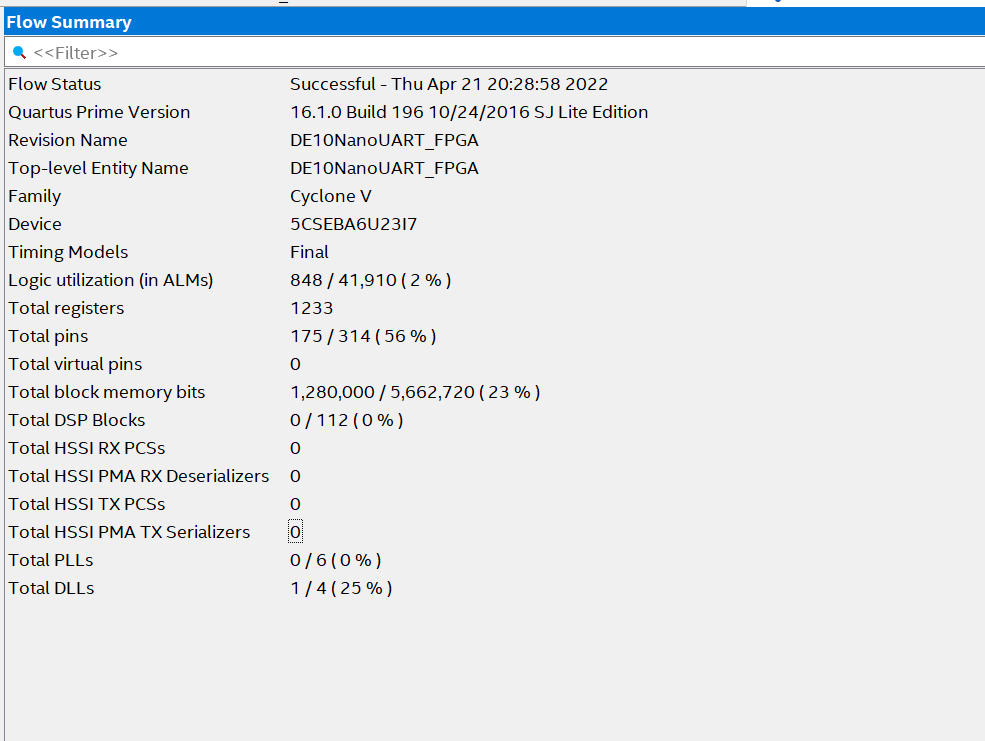Click the Total virtual pins label
The image size is (985, 741).
tap(75, 364)
